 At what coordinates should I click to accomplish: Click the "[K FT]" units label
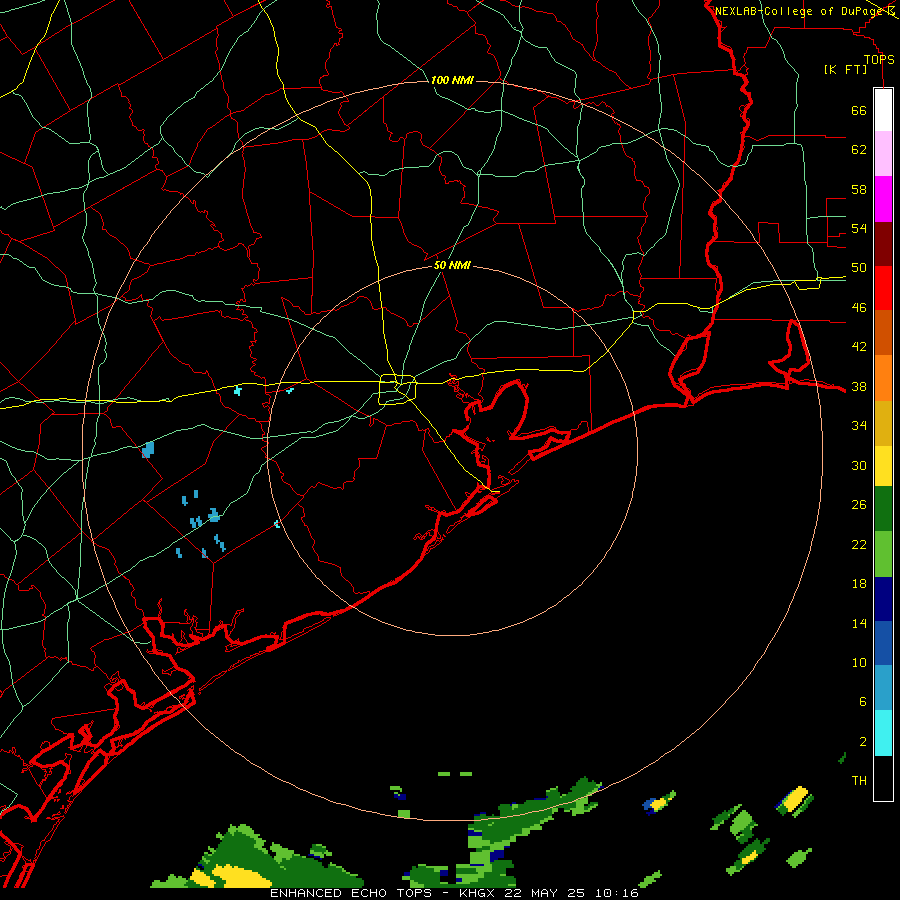(x=845, y=69)
